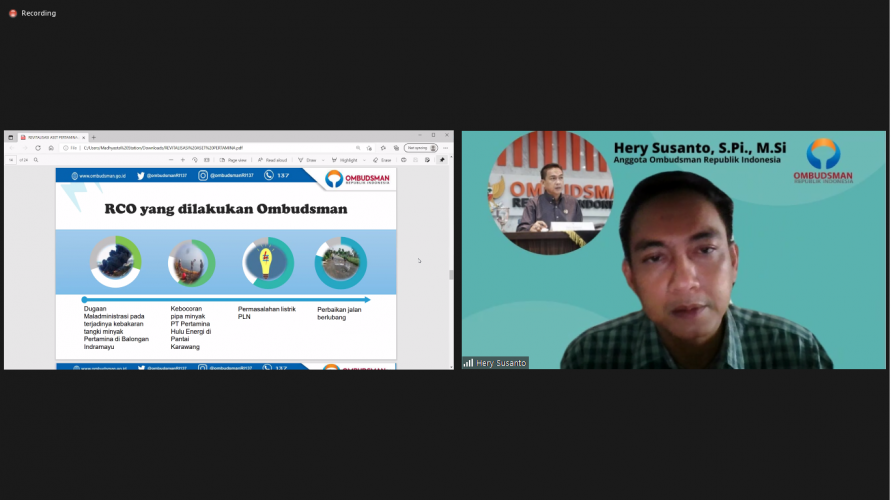The width and height of the screenshot is (891, 500).
Task: Open a new browser tab
Action: [x=93, y=137]
